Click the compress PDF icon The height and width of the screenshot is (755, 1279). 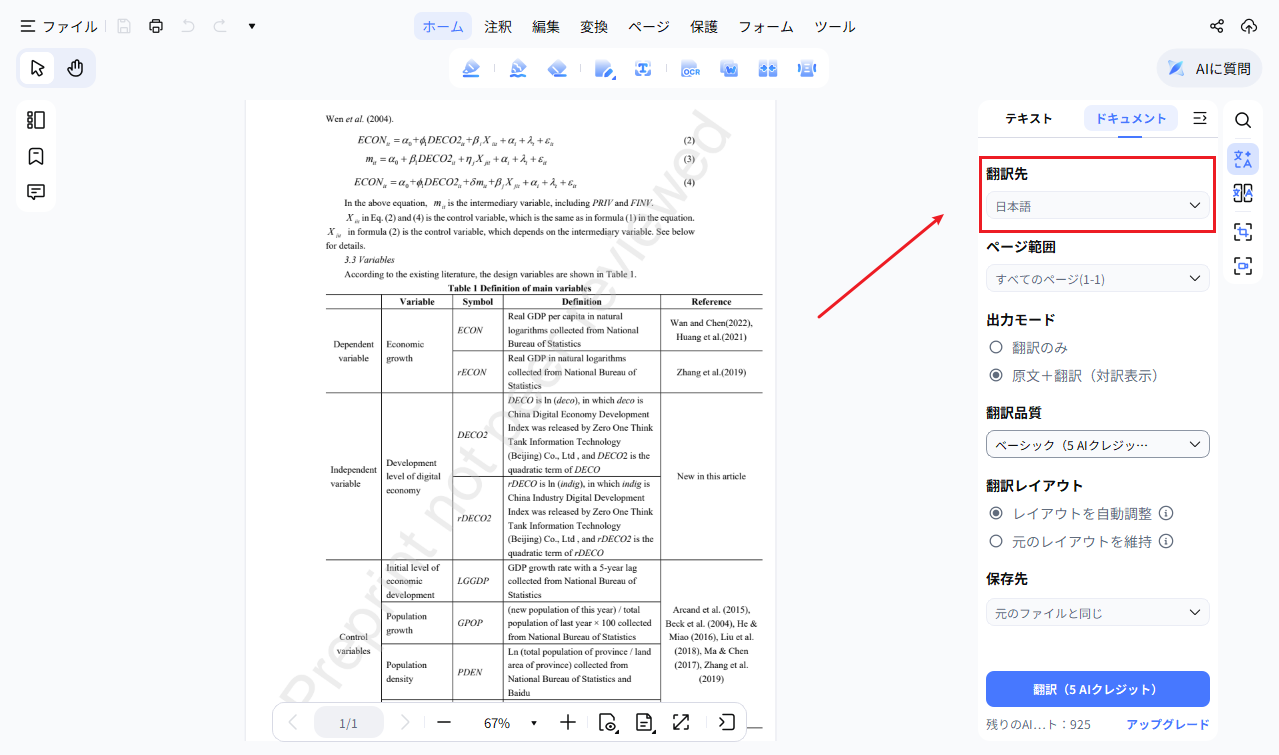[x=807, y=68]
